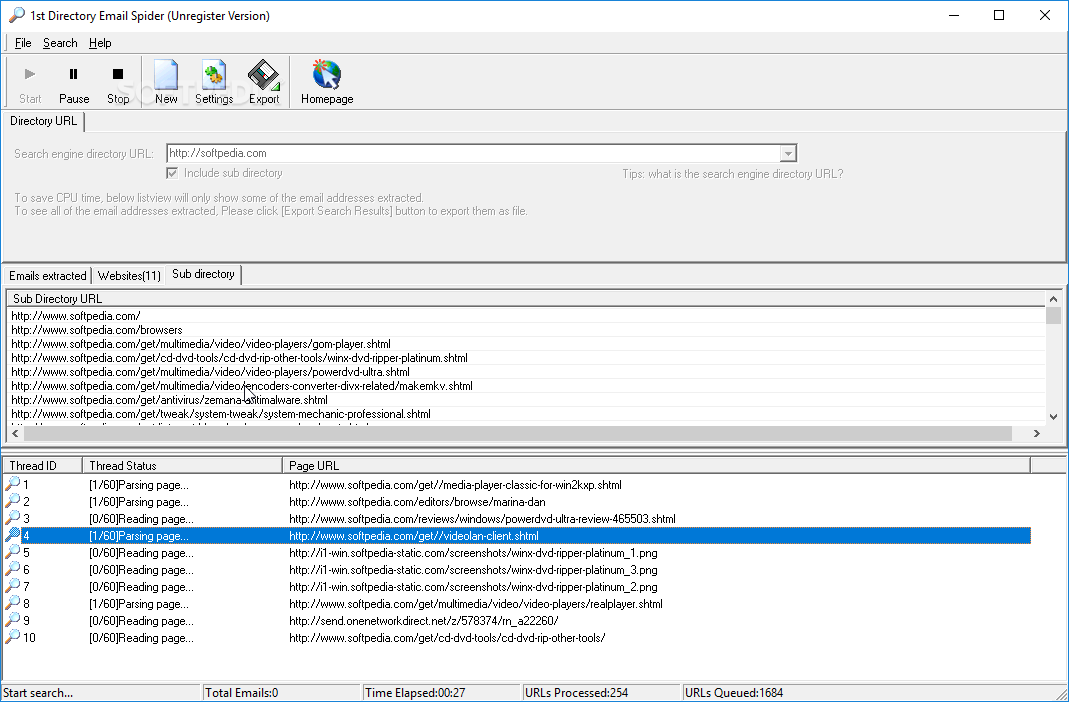Screen dimensions: 1069x702
Task: Select the system-mechanic-professional.shtml URL row
Action: pyautogui.click(x=526, y=414)
